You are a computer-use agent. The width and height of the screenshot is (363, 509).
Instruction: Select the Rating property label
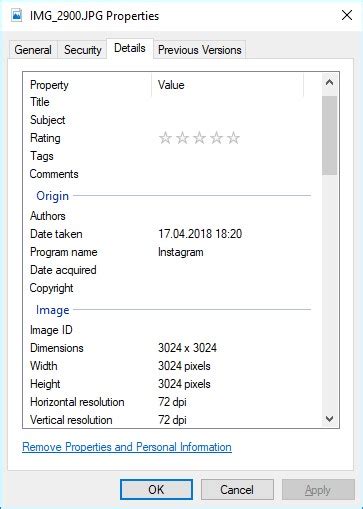click(x=45, y=138)
